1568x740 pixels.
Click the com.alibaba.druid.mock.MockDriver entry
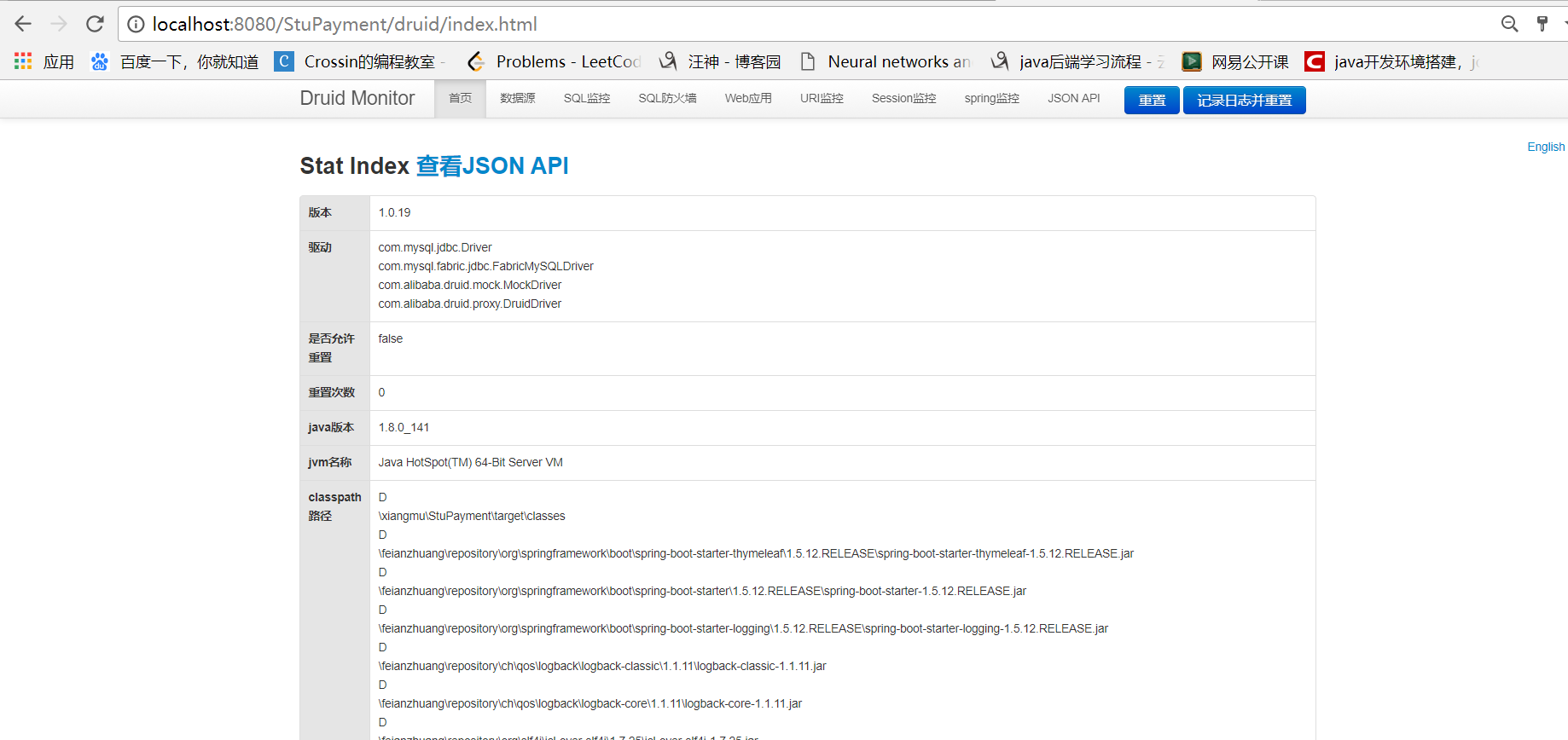(x=470, y=285)
